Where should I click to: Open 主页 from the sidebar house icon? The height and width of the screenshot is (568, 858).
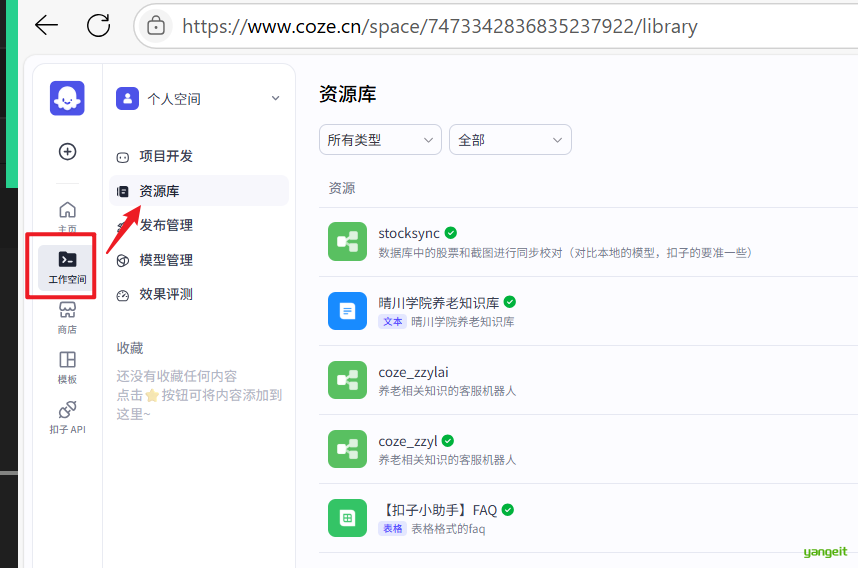click(x=67, y=216)
